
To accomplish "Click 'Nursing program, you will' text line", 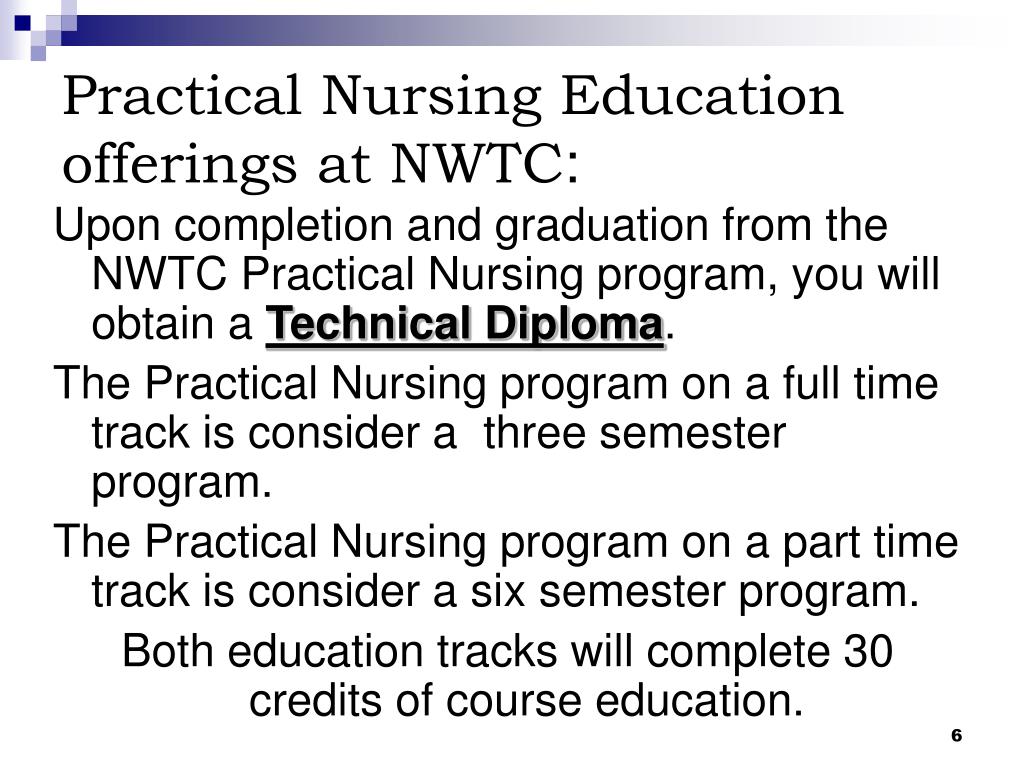I will tap(684, 274).
